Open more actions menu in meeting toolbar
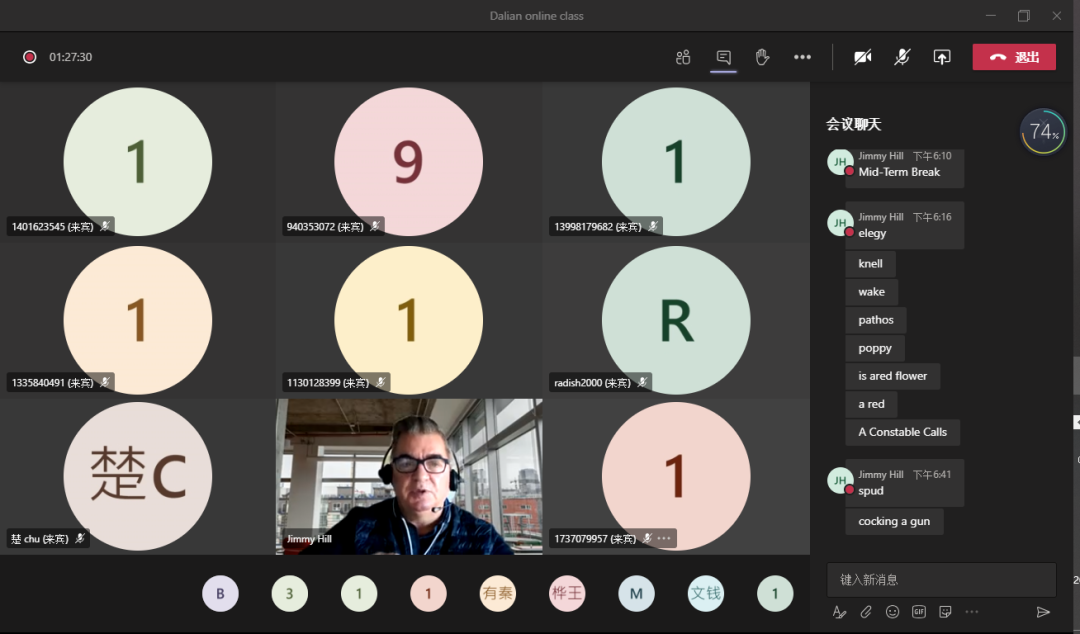Screen dimensions: 1080x634 tap(802, 57)
